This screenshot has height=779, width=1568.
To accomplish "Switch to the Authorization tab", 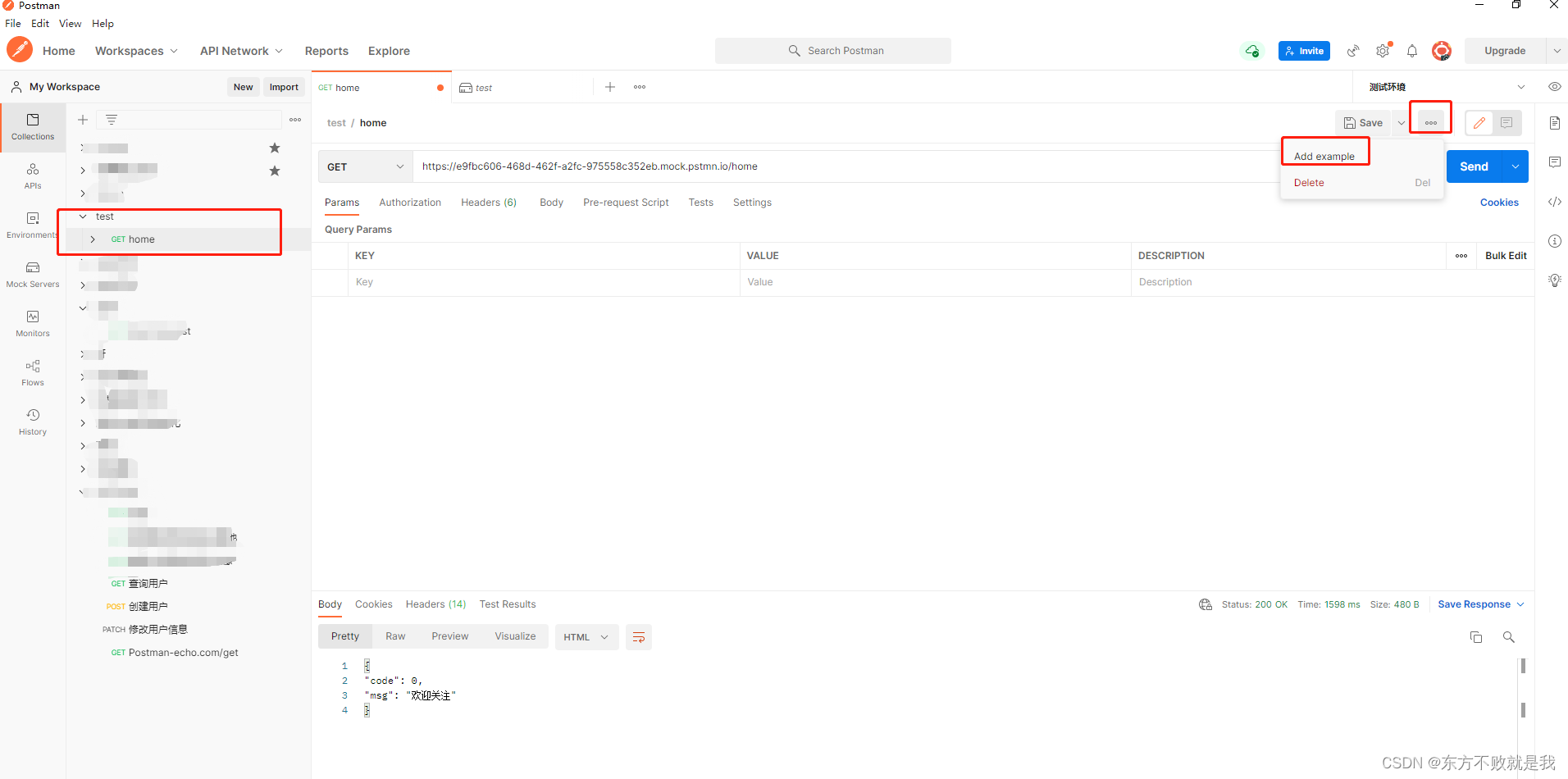I will coord(410,202).
